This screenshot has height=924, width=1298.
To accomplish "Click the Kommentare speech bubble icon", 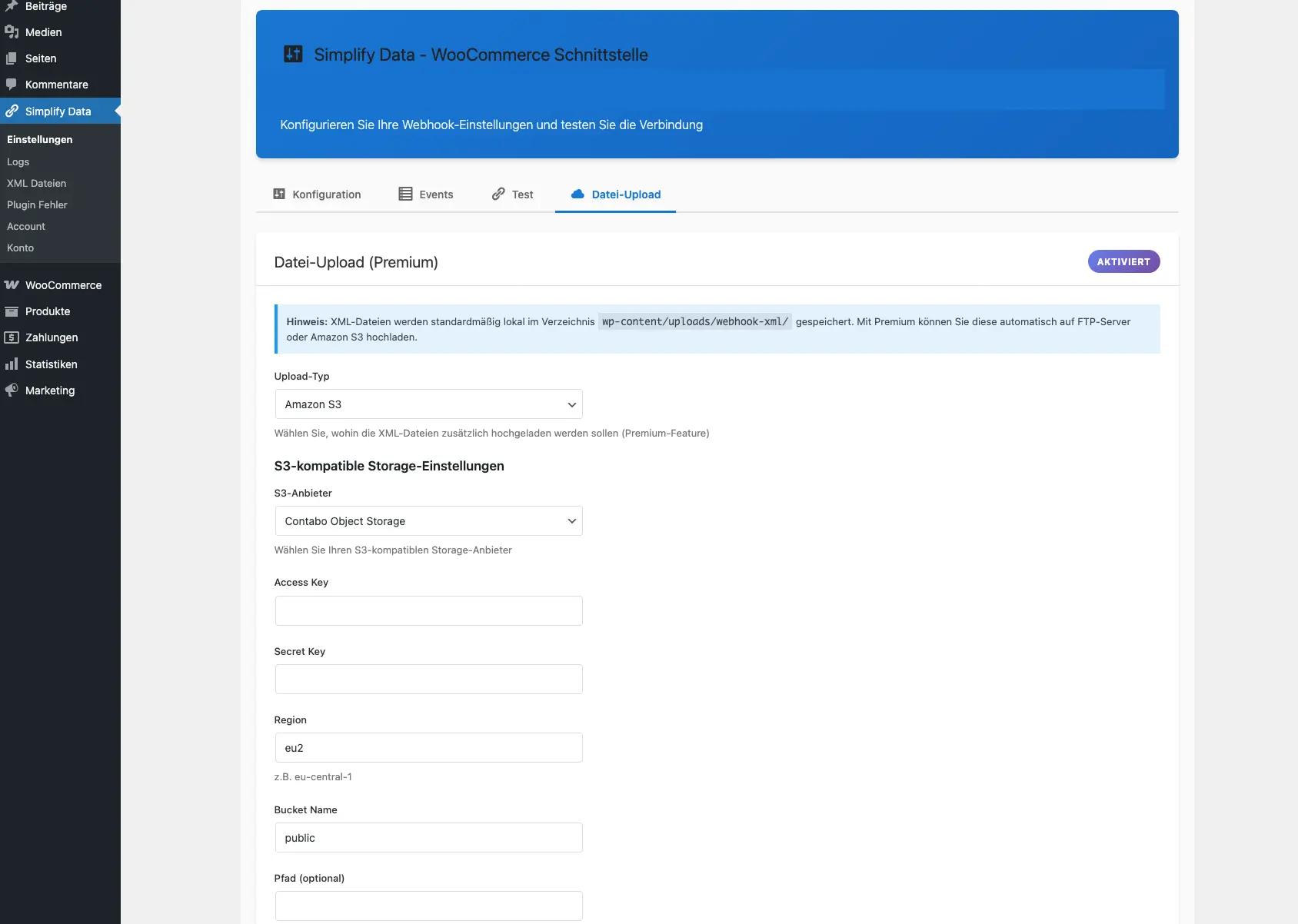I will point(12,85).
